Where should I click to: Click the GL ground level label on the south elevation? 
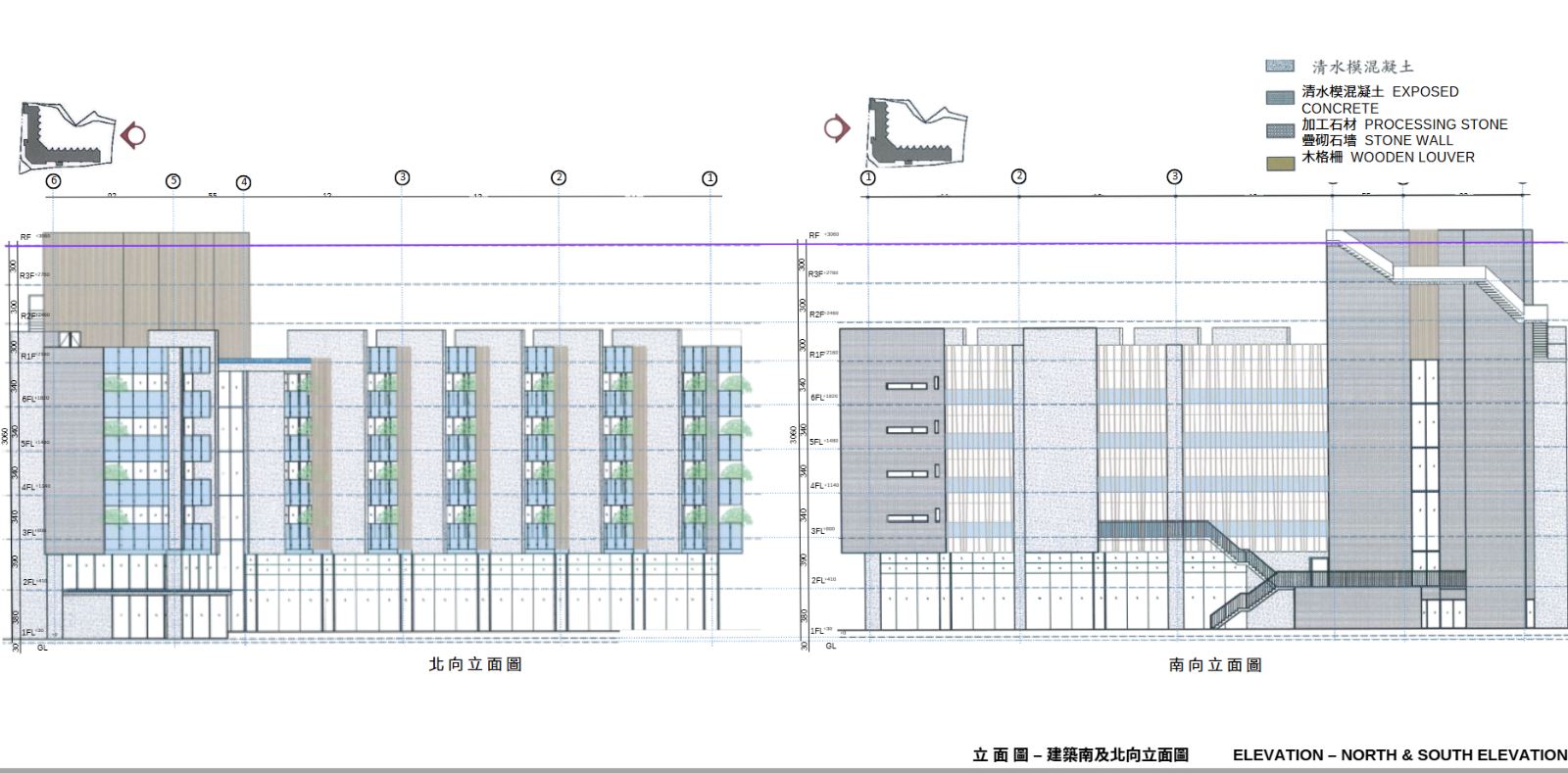(x=831, y=646)
